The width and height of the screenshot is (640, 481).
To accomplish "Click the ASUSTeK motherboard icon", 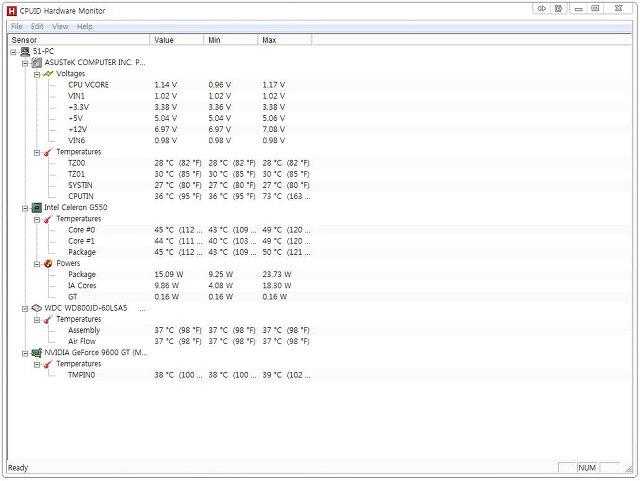I will [x=37, y=62].
